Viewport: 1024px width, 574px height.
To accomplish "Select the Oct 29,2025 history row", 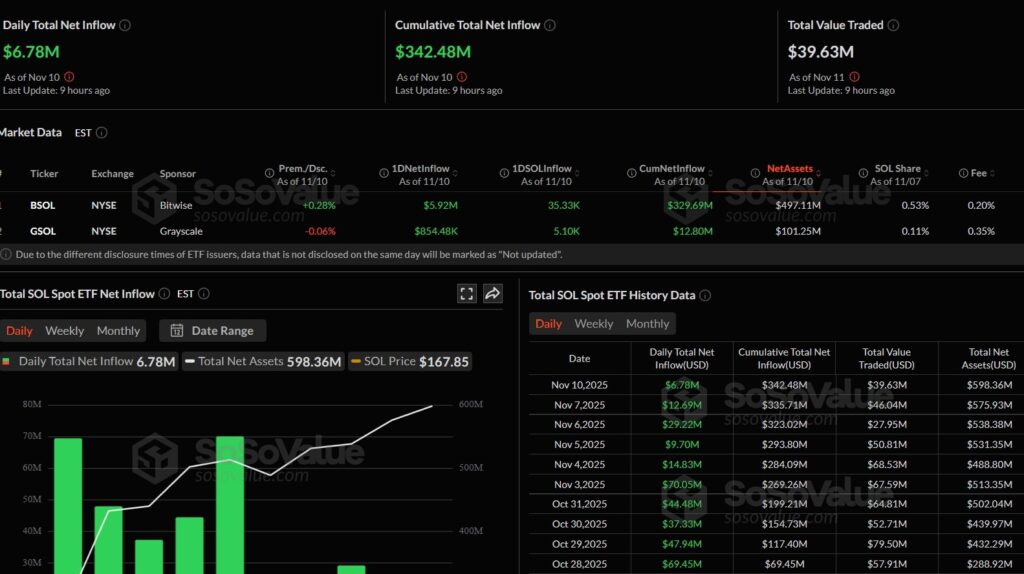I will click(776, 544).
